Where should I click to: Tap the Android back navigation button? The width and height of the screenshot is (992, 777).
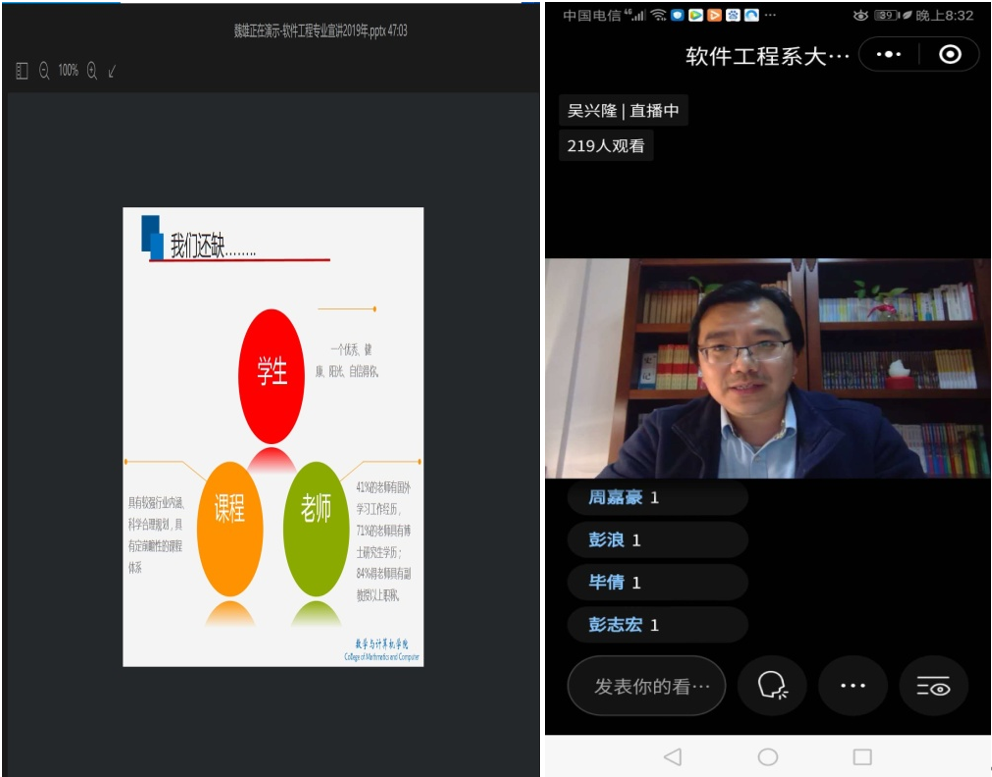point(673,757)
